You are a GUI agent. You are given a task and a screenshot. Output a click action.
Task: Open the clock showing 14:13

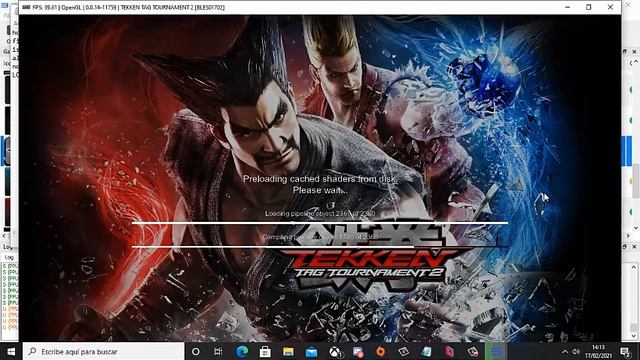pyautogui.click(x=598, y=351)
